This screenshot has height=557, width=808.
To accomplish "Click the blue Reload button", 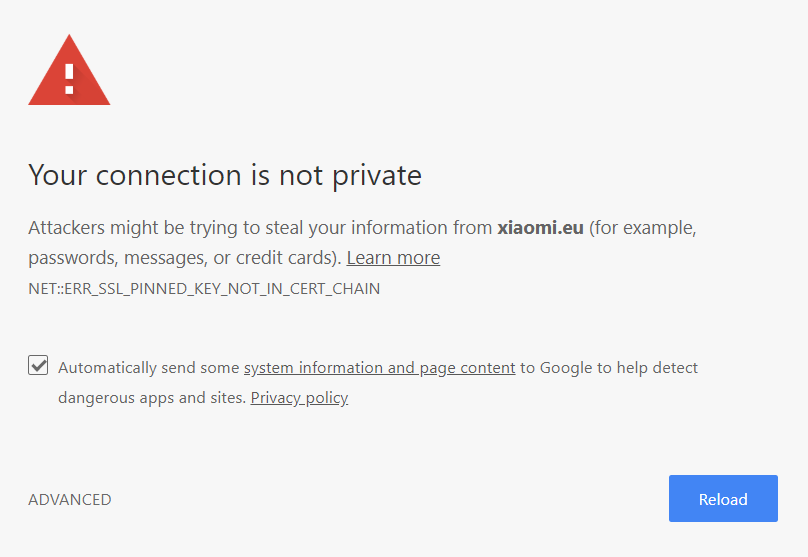I will 723,499.
